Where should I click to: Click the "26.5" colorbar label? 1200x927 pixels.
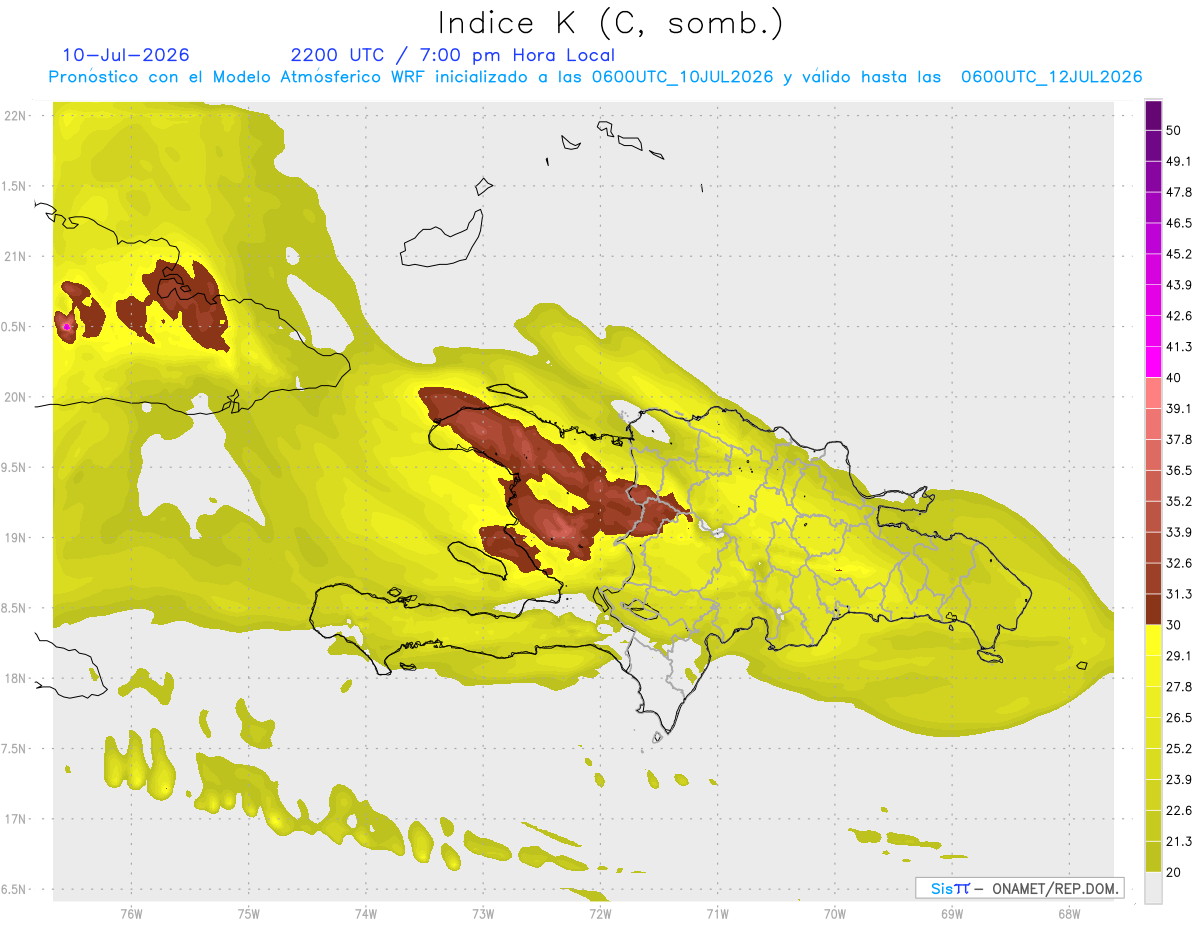point(1179,717)
